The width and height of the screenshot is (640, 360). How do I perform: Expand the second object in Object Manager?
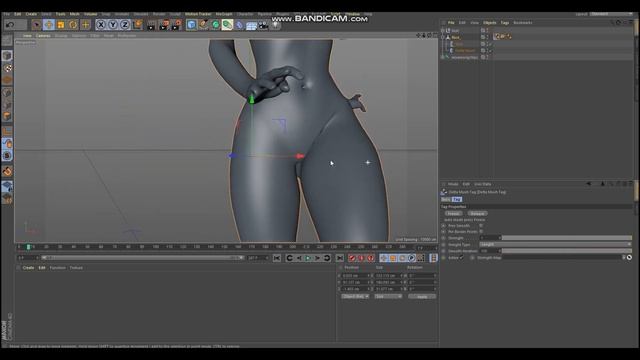[x=443, y=37]
